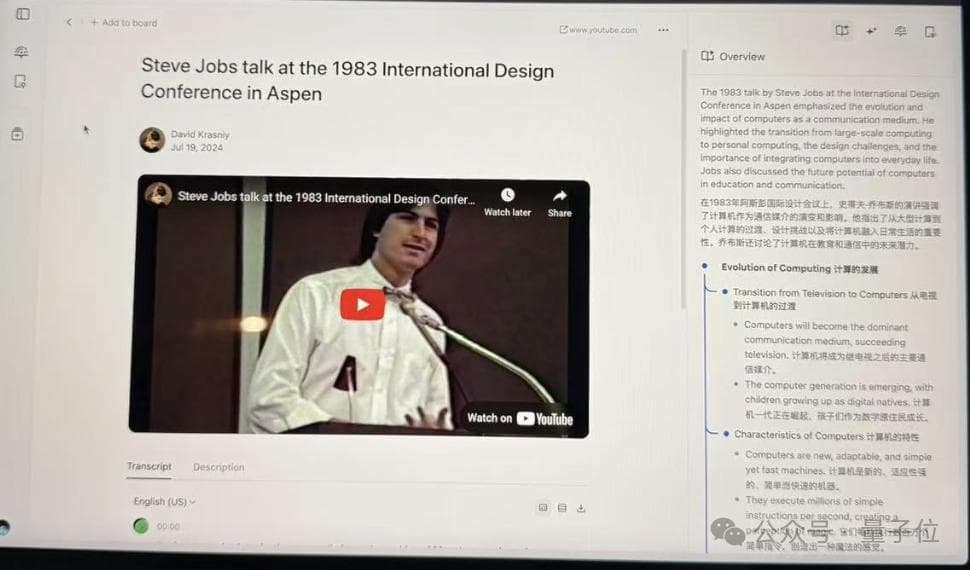Play the Steve Jobs YouTube video
Viewport: 970px width, 570px height.
coord(362,305)
